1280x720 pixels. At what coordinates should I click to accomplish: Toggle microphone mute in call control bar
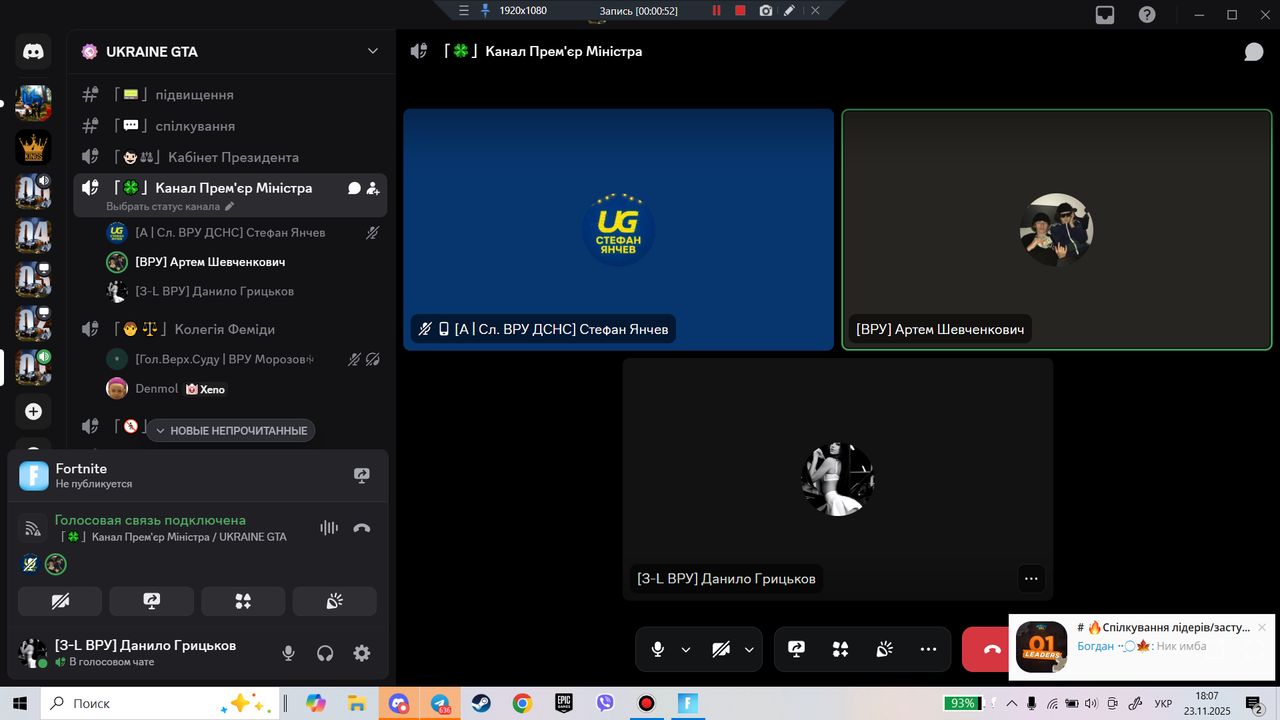[657, 649]
